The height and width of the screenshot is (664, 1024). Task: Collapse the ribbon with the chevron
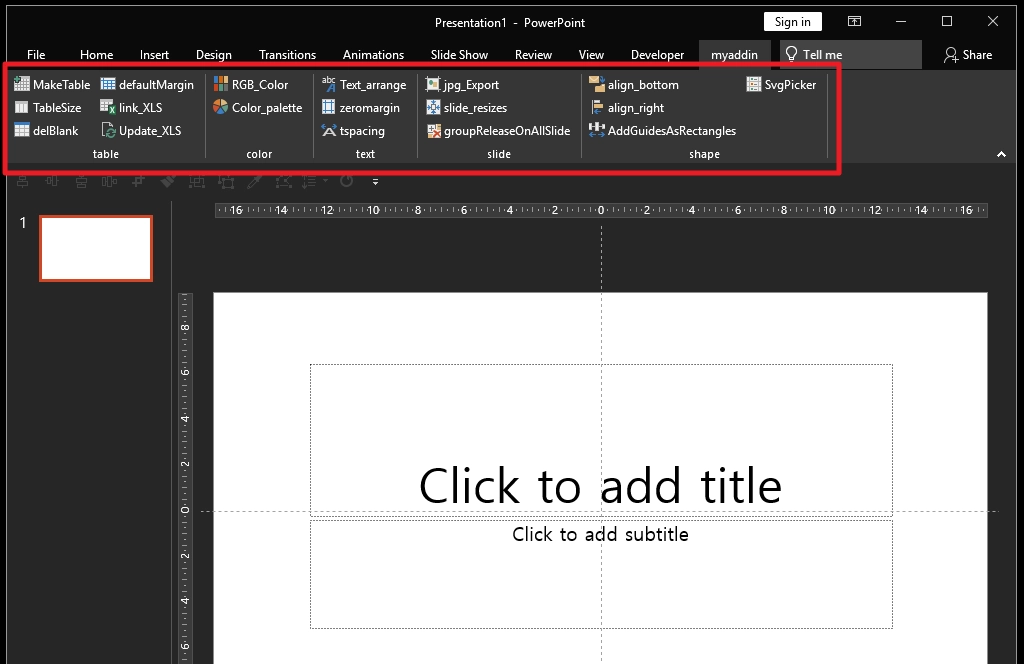[1001, 154]
